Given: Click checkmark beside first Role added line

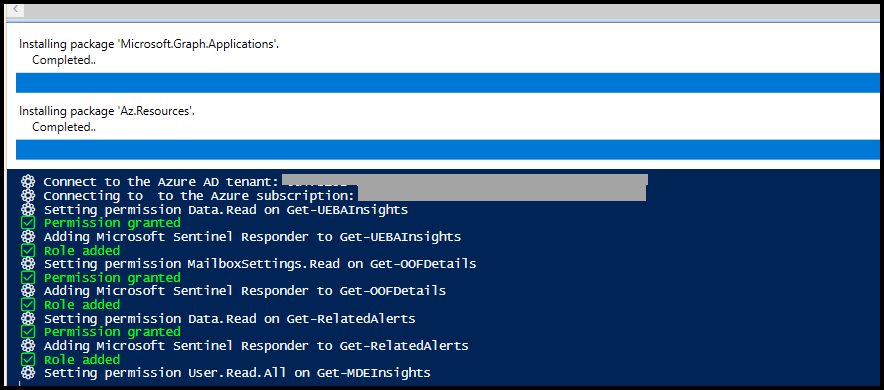Looking at the screenshot, I should 28,250.
